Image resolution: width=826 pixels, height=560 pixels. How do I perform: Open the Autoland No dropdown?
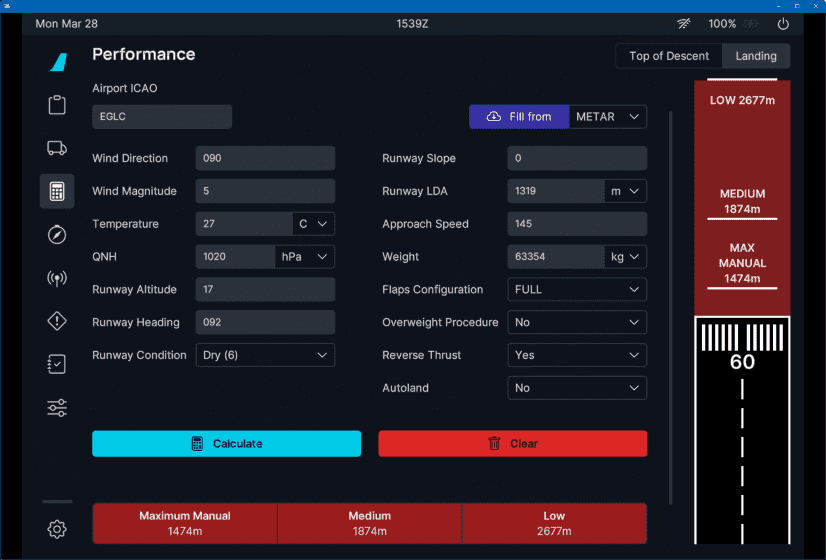(577, 388)
